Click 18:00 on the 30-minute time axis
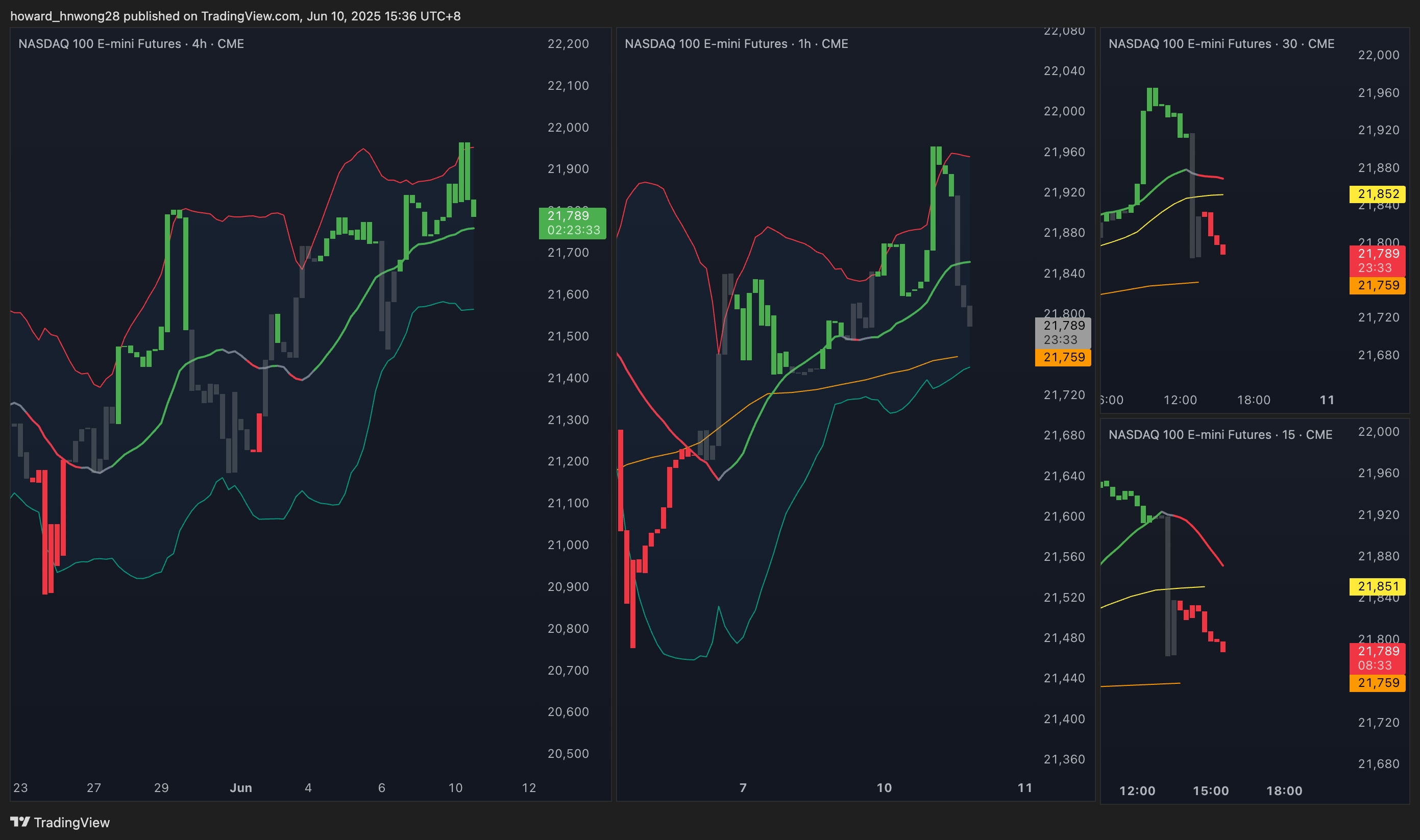Screen dimensions: 1420x840 pos(1254,400)
